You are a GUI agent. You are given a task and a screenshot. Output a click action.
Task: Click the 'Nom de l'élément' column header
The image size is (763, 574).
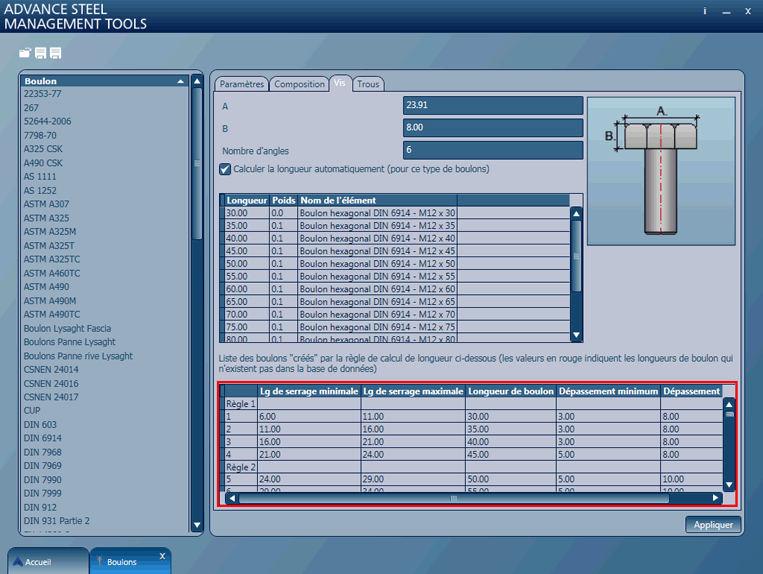(377, 200)
